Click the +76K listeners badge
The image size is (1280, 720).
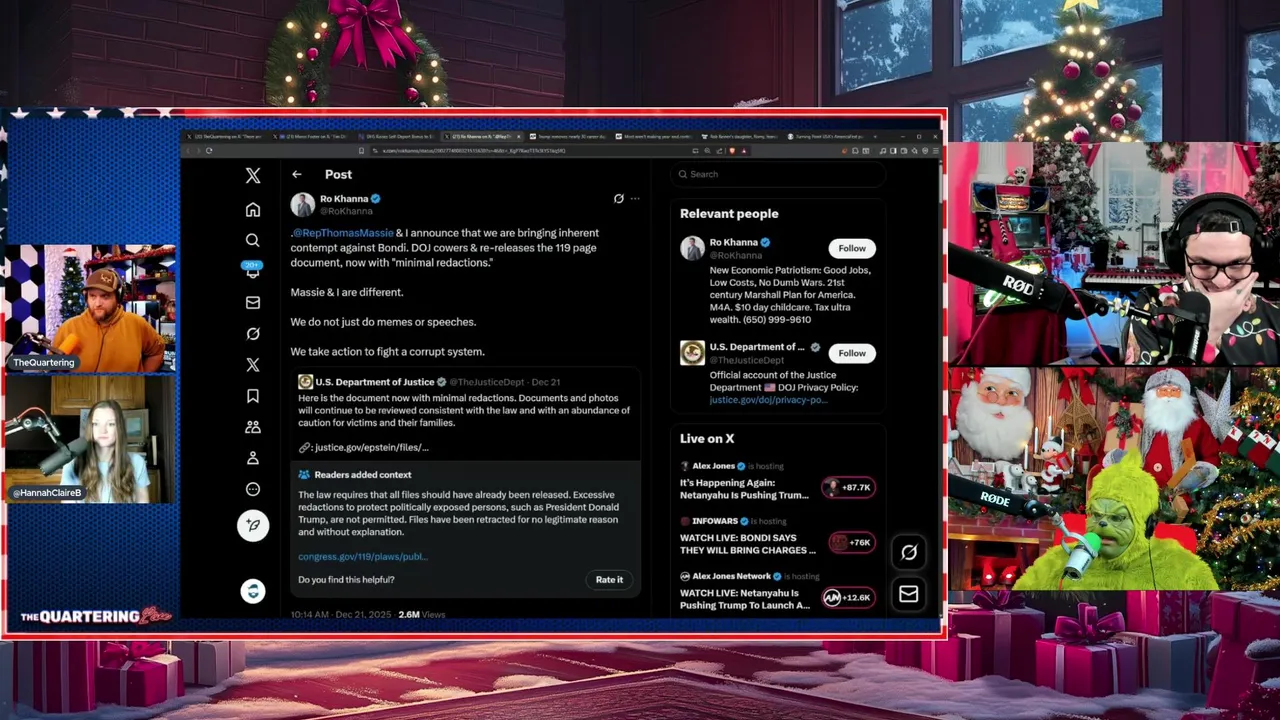[x=850, y=542]
